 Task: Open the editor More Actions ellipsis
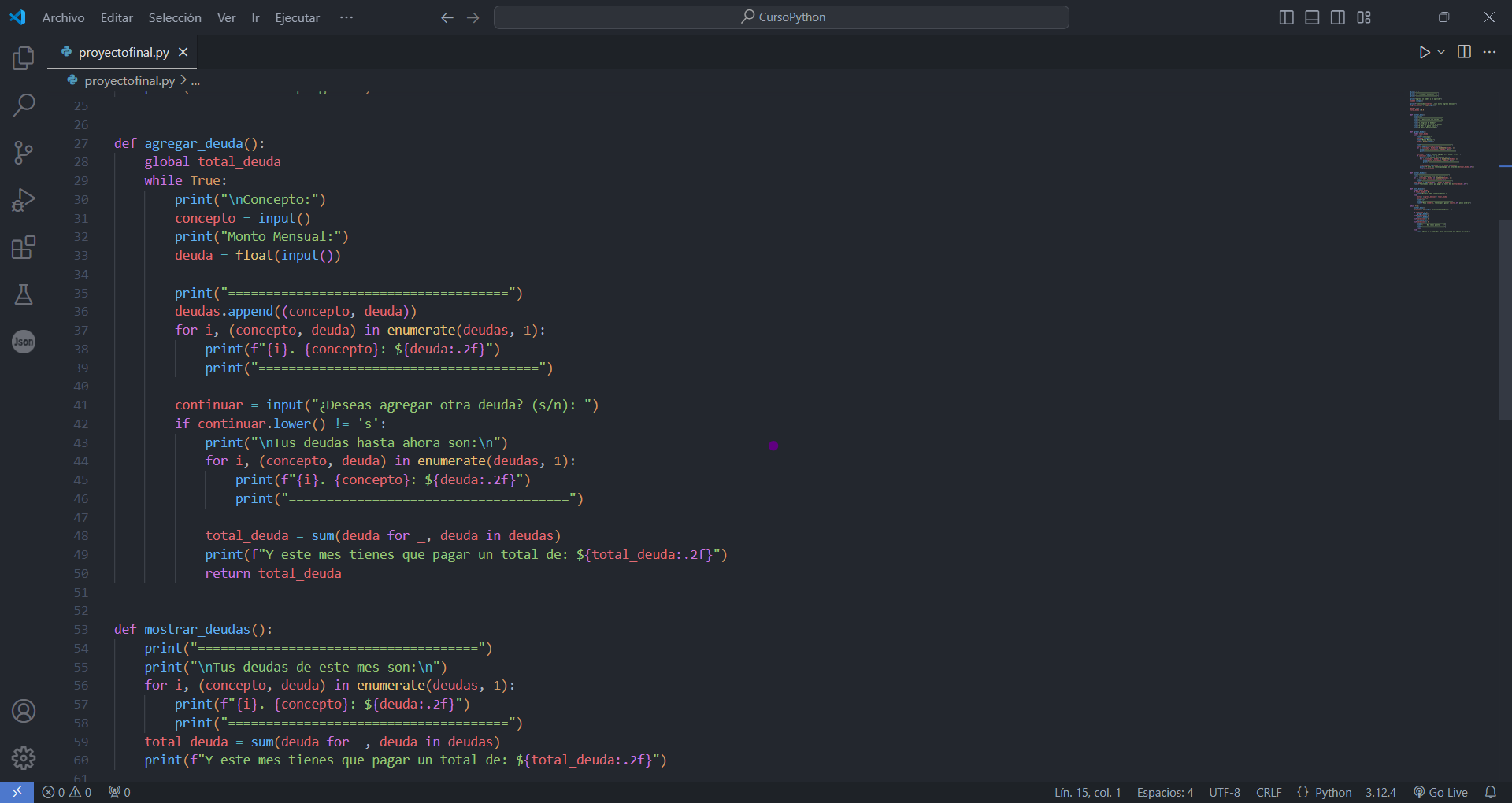tap(1489, 52)
